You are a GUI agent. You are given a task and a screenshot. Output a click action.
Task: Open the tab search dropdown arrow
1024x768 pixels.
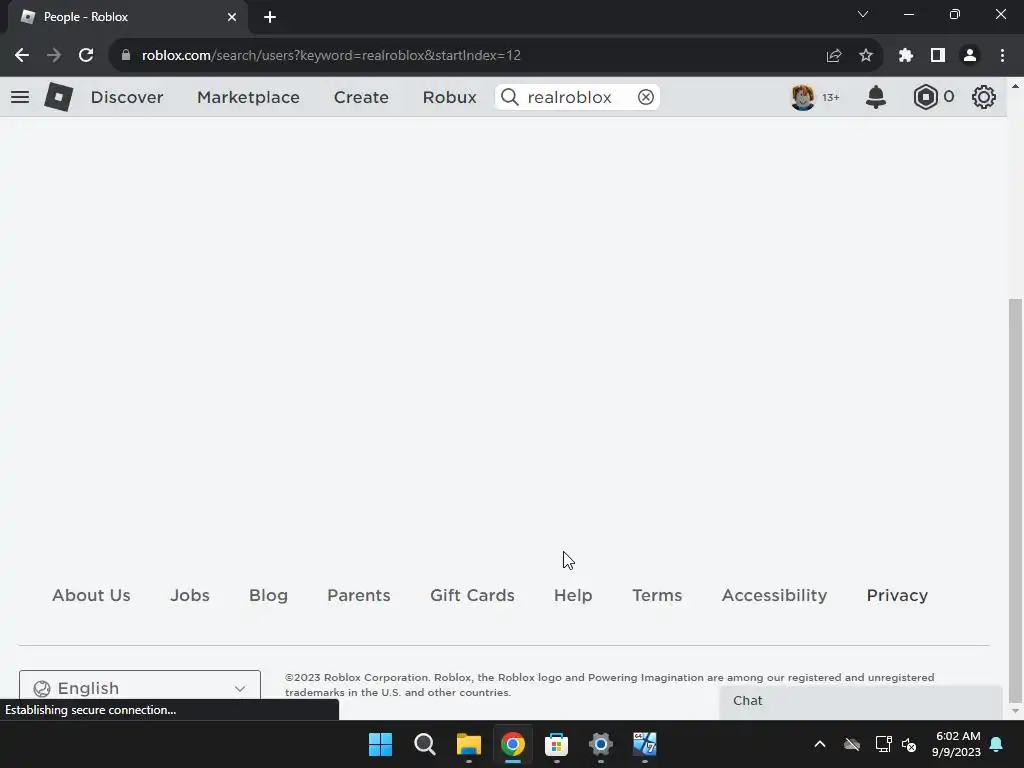point(863,14)
